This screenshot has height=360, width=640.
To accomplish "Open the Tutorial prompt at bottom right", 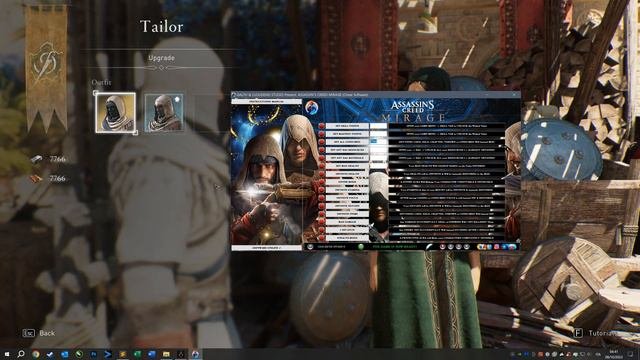I will (596, 333).
